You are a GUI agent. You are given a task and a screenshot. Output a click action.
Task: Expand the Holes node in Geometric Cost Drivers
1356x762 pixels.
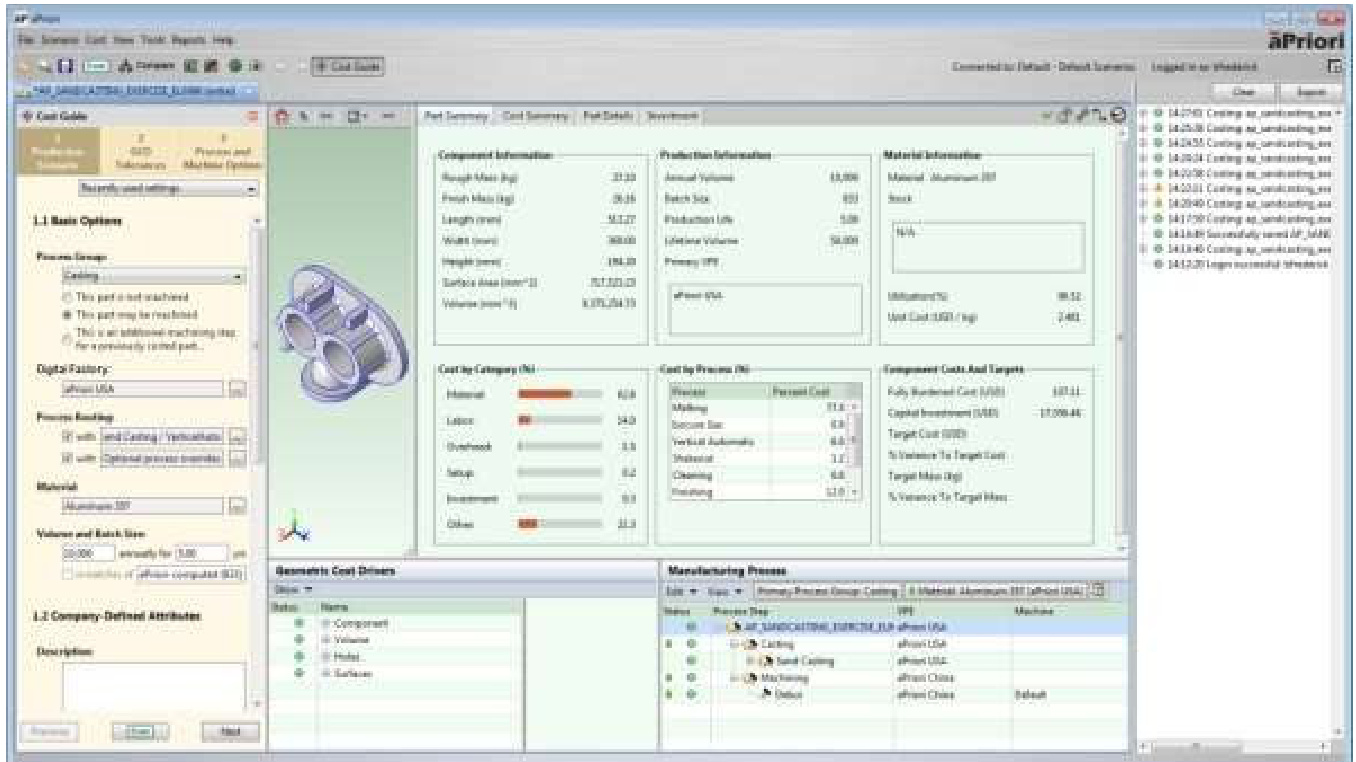pos(325,657)
